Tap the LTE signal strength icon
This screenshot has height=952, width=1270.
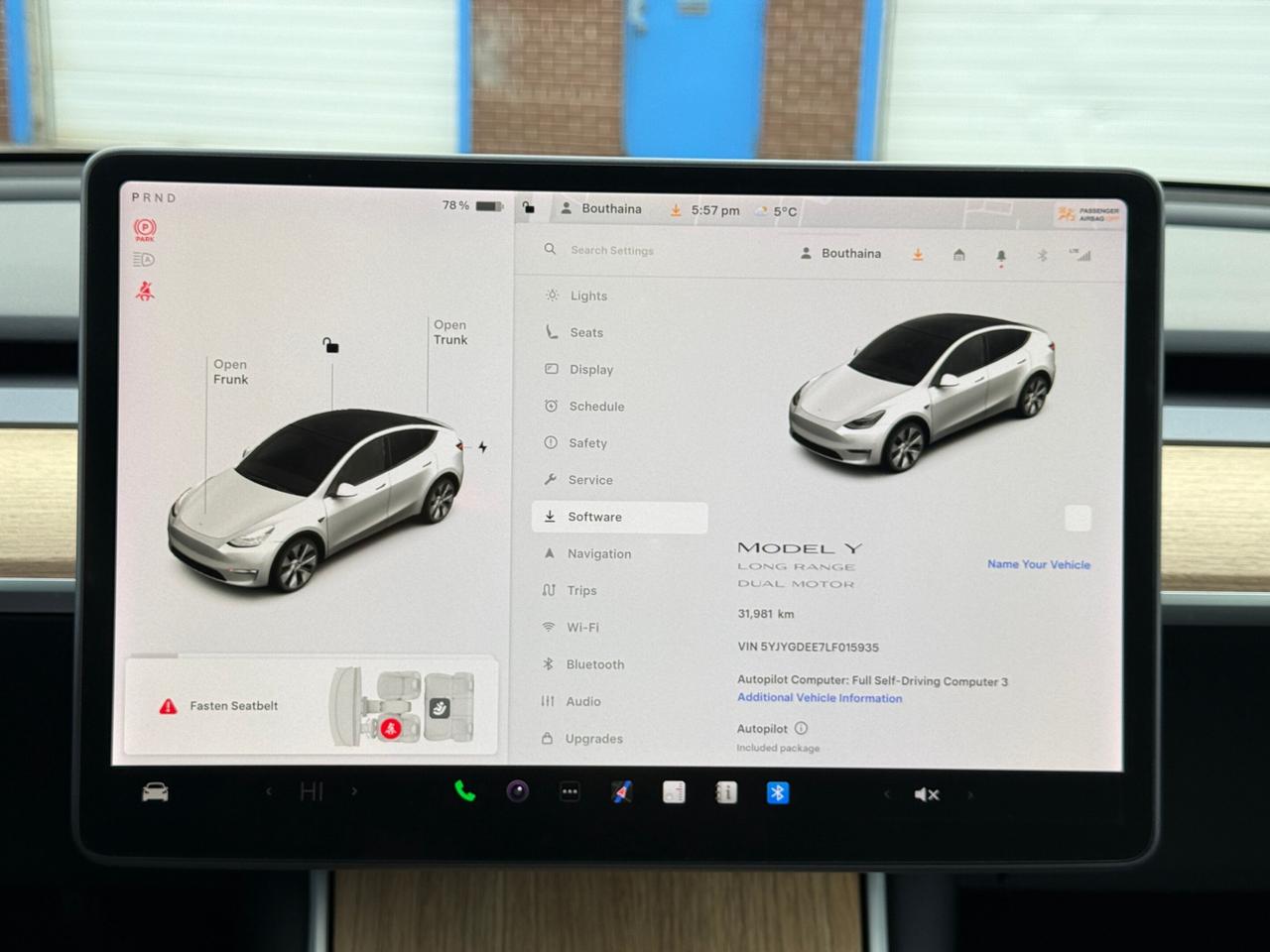click(x=1083, y=254)
